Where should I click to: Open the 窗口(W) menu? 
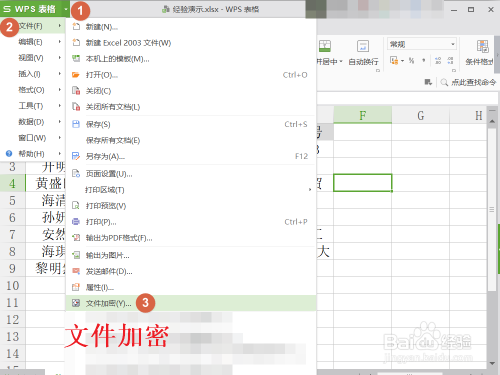click(x=33, y=138)
